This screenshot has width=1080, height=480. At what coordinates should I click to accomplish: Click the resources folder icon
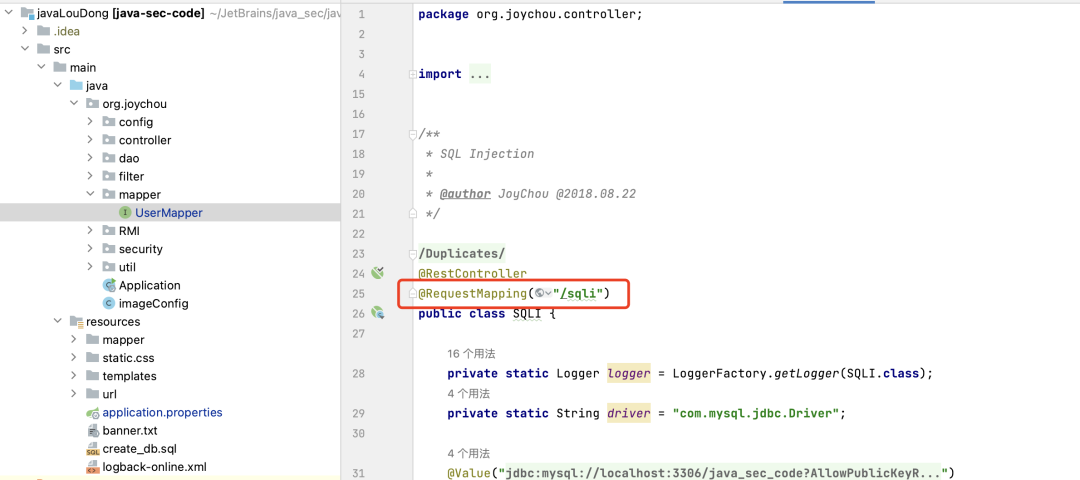pos(76,322)
